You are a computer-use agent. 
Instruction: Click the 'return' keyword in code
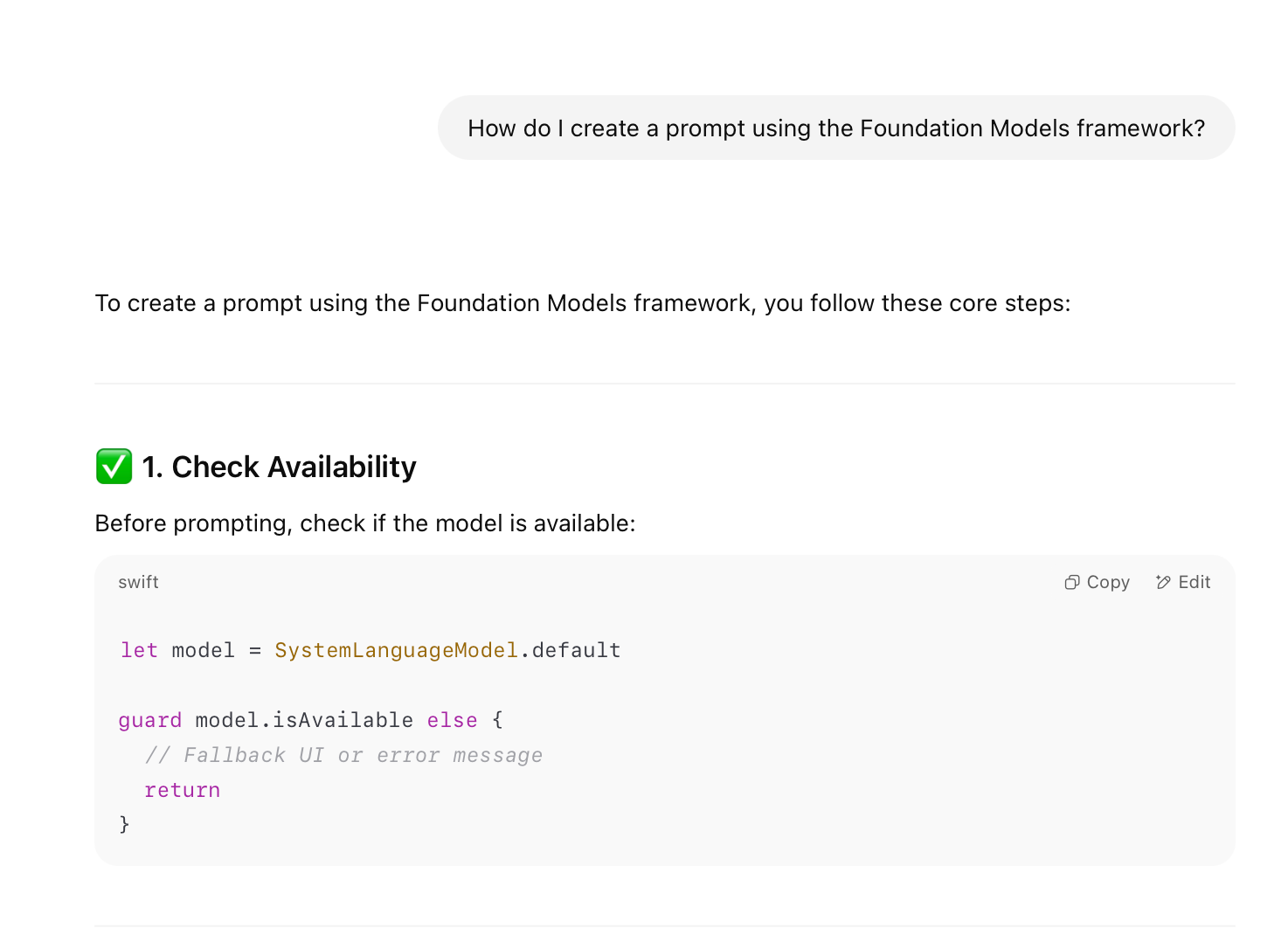(x=182, y=790)
